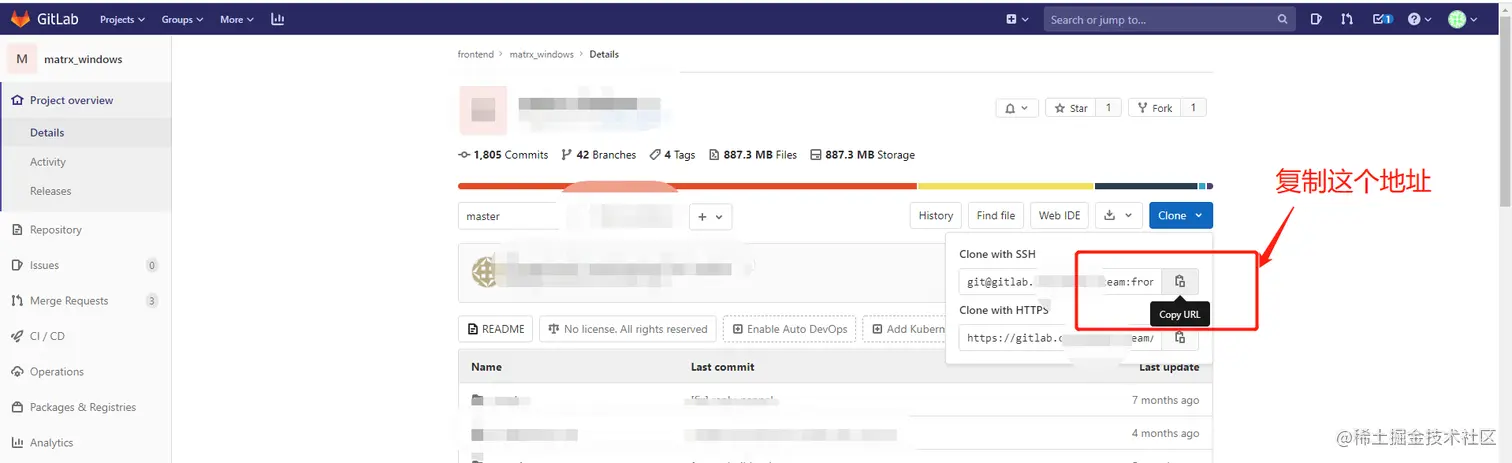Click No license. All rights reserved
The width and height of the screenshot is (1512, 463).
[x=627, y=329]
